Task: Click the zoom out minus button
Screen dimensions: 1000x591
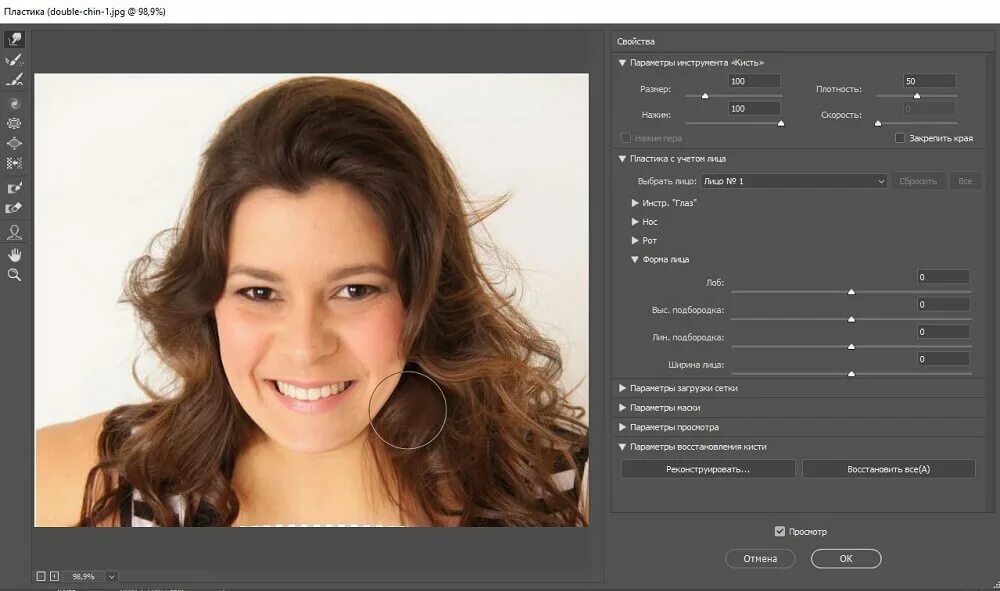Action: click(41, 576)
